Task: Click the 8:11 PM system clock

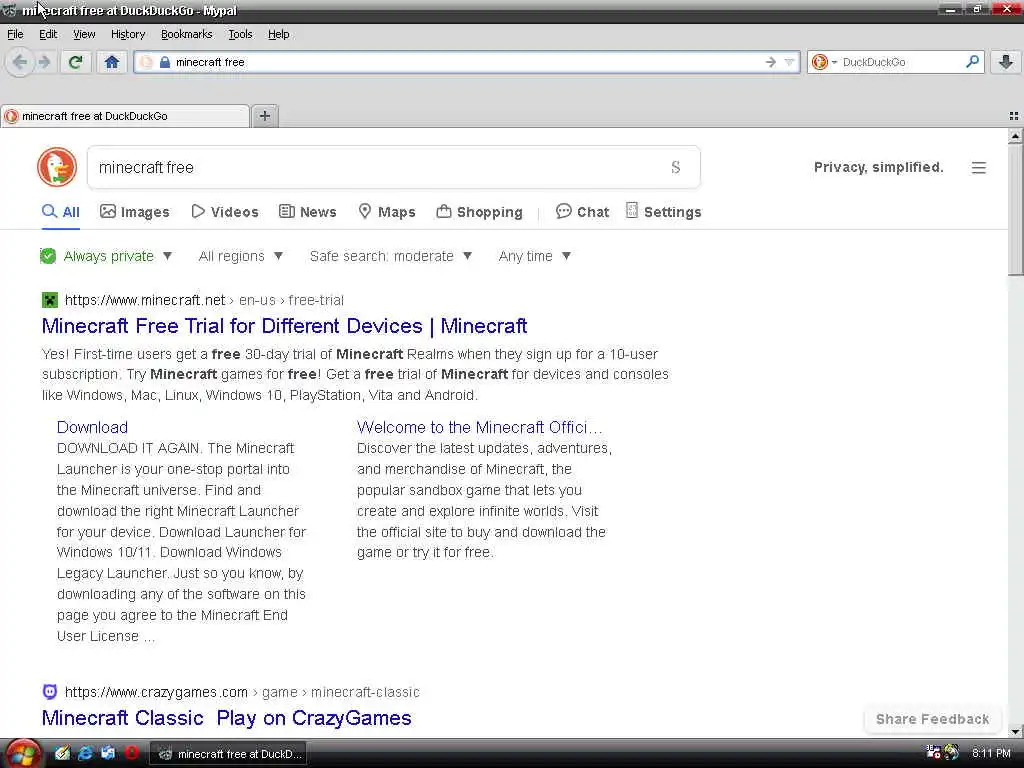Action: click(x=991, y=753)
